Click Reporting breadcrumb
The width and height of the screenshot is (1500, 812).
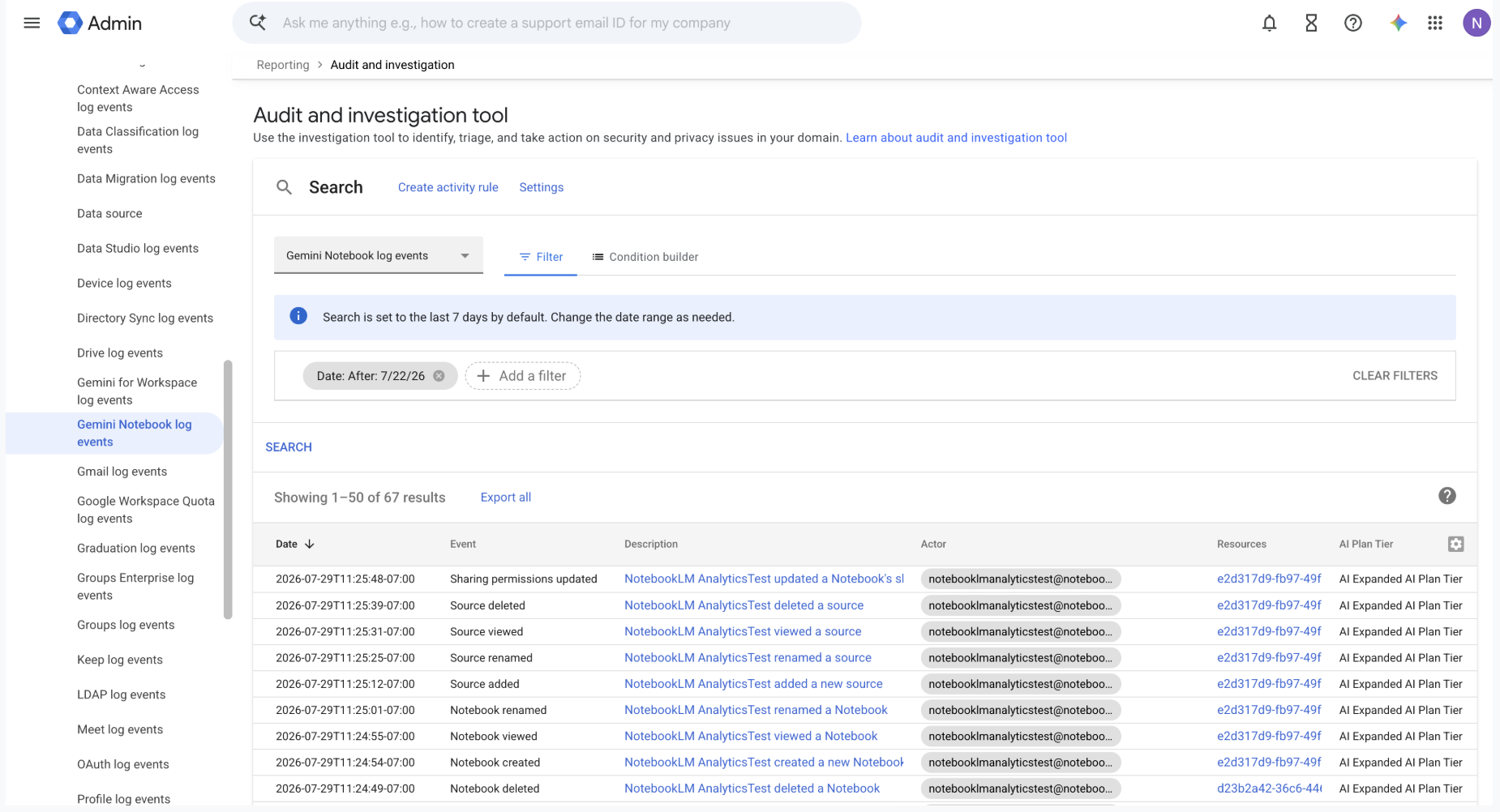283,65
